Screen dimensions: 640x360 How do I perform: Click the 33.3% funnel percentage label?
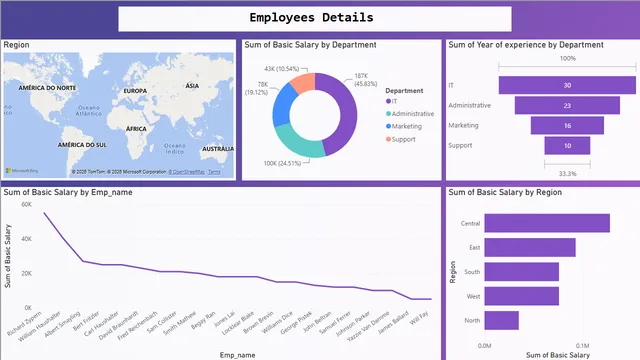pyautogui.click(x=567, y=173)
